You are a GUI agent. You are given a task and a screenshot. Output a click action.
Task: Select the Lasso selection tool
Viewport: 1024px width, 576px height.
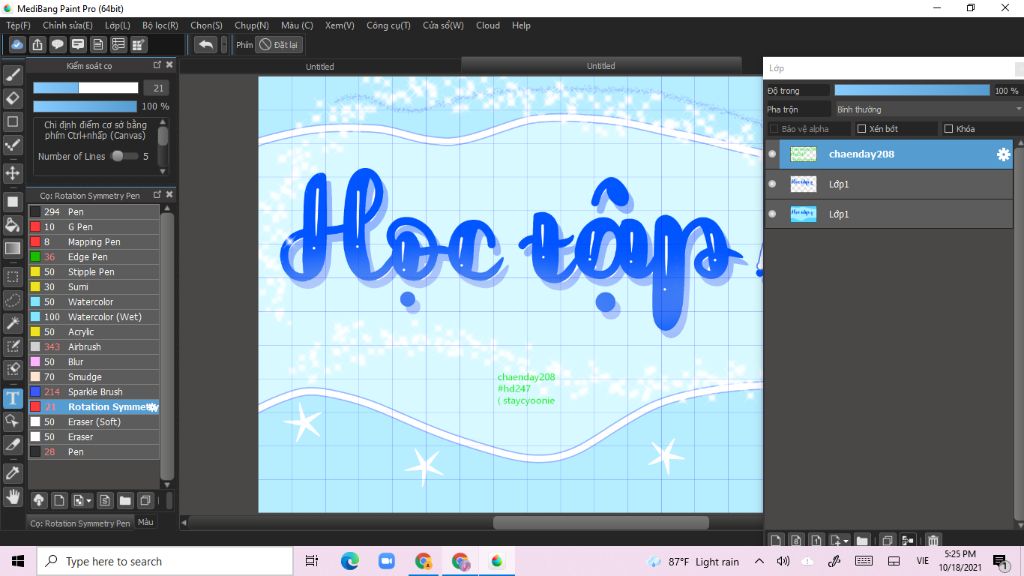click(x=12, y=300)
